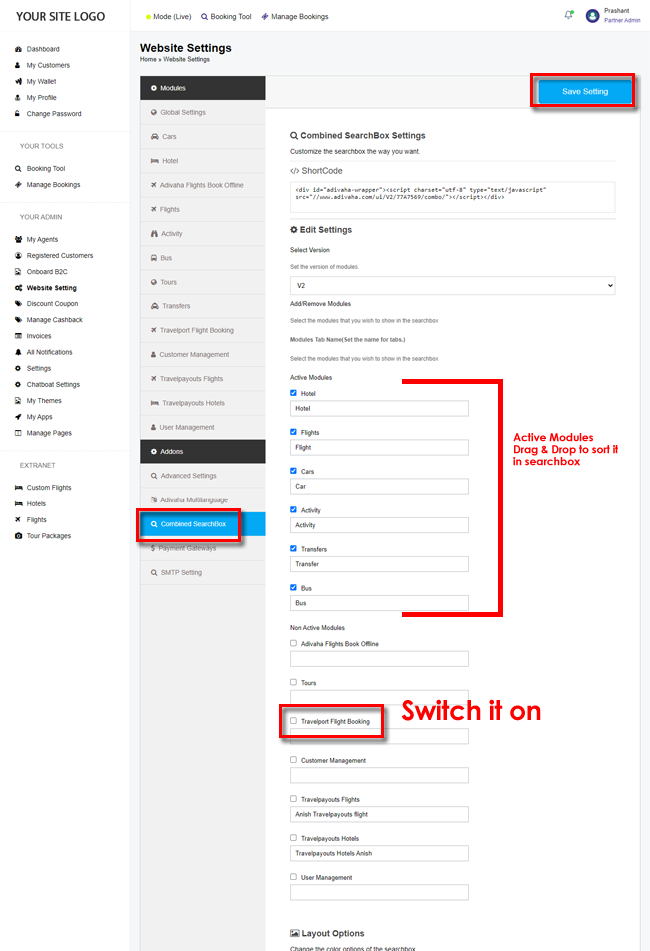Click the Manage Bookings plane icon in sidebar
Viewport: 650px width, 951px height.
coord(18,184)
